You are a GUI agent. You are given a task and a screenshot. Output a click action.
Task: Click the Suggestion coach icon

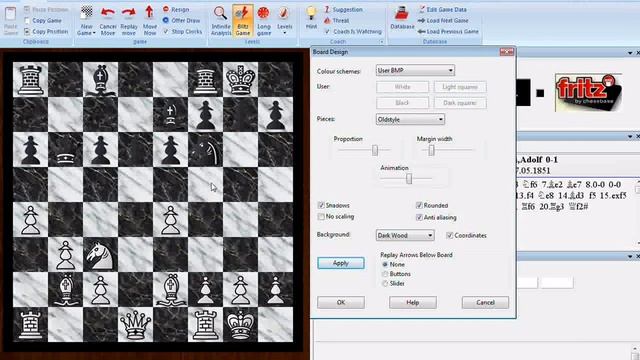(x=327, y=9)
